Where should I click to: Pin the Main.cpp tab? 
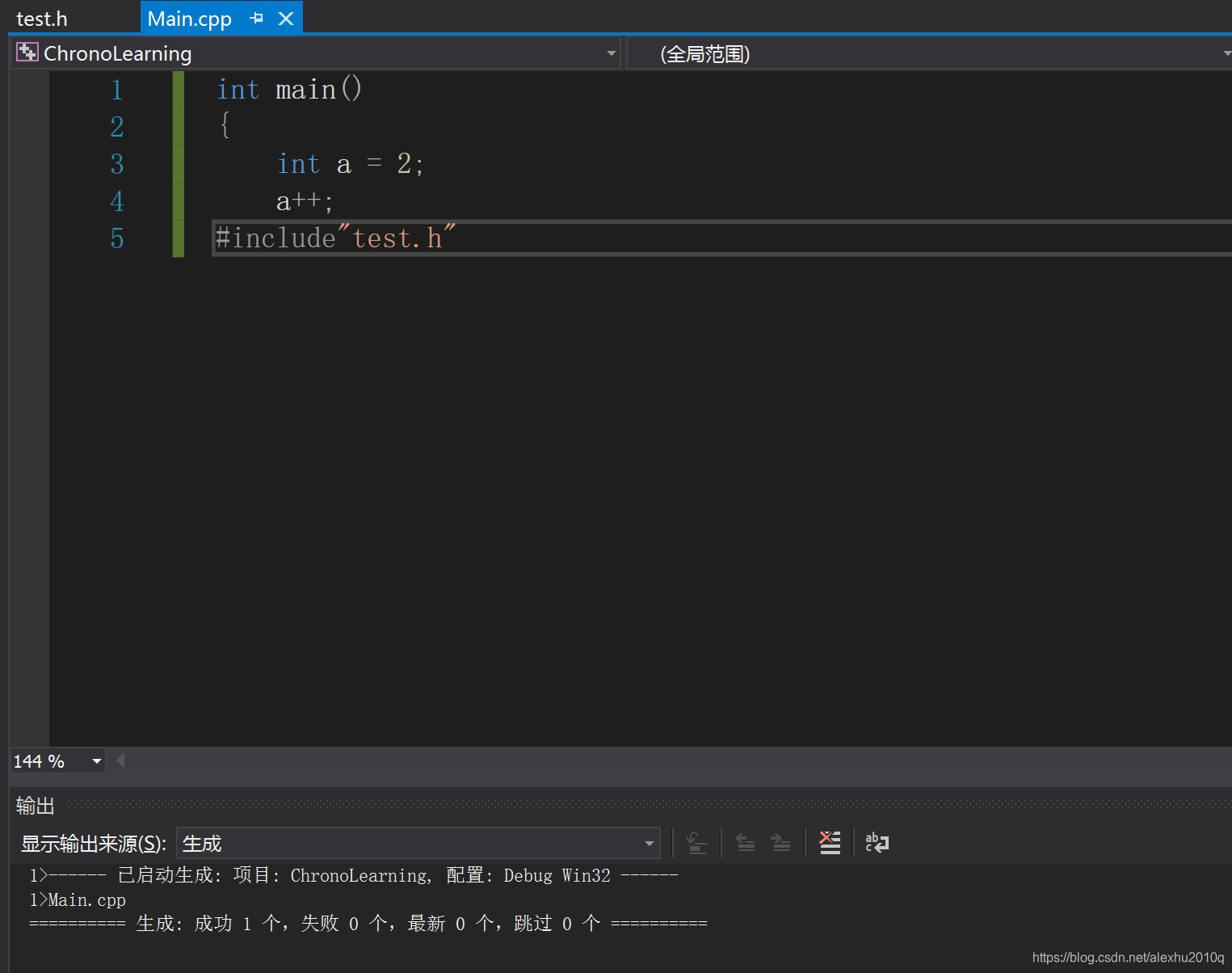(x=257, y=18)
